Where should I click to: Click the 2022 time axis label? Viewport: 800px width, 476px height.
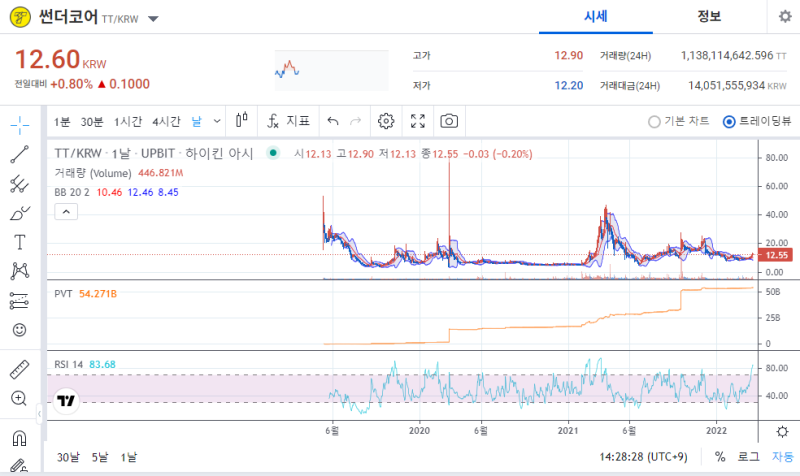pos(716,431)
